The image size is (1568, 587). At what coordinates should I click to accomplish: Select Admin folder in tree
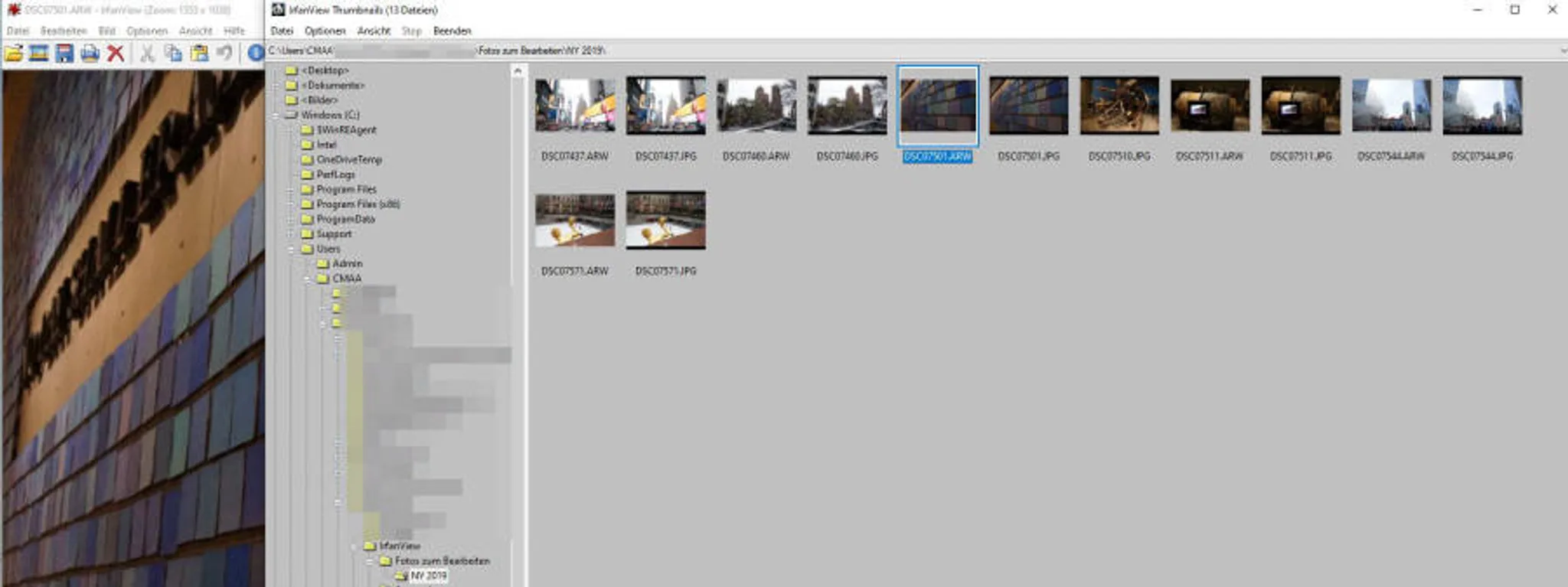348,263
